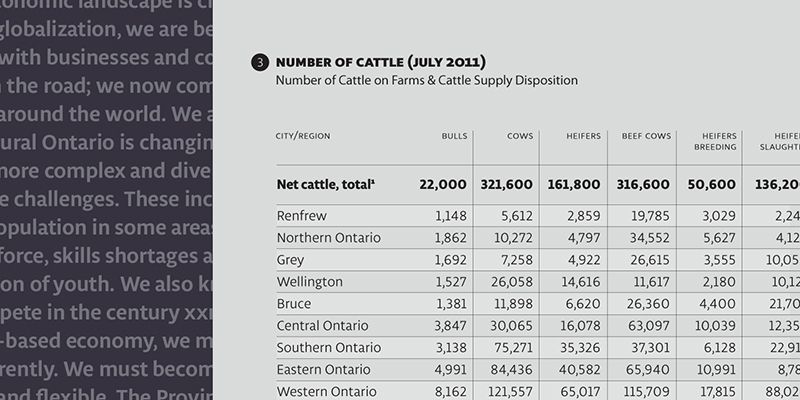Click the 22,000 total bulls value

click(443, 185)
